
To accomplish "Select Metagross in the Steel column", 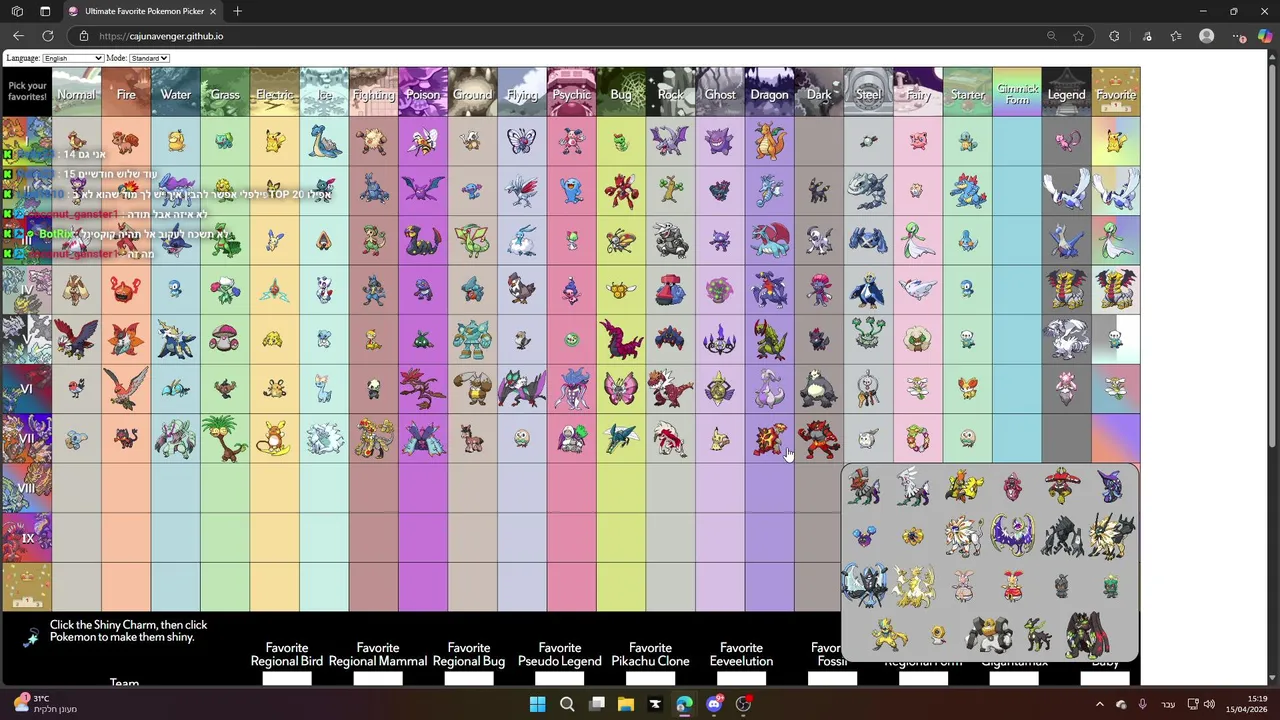I will (868, 240).
